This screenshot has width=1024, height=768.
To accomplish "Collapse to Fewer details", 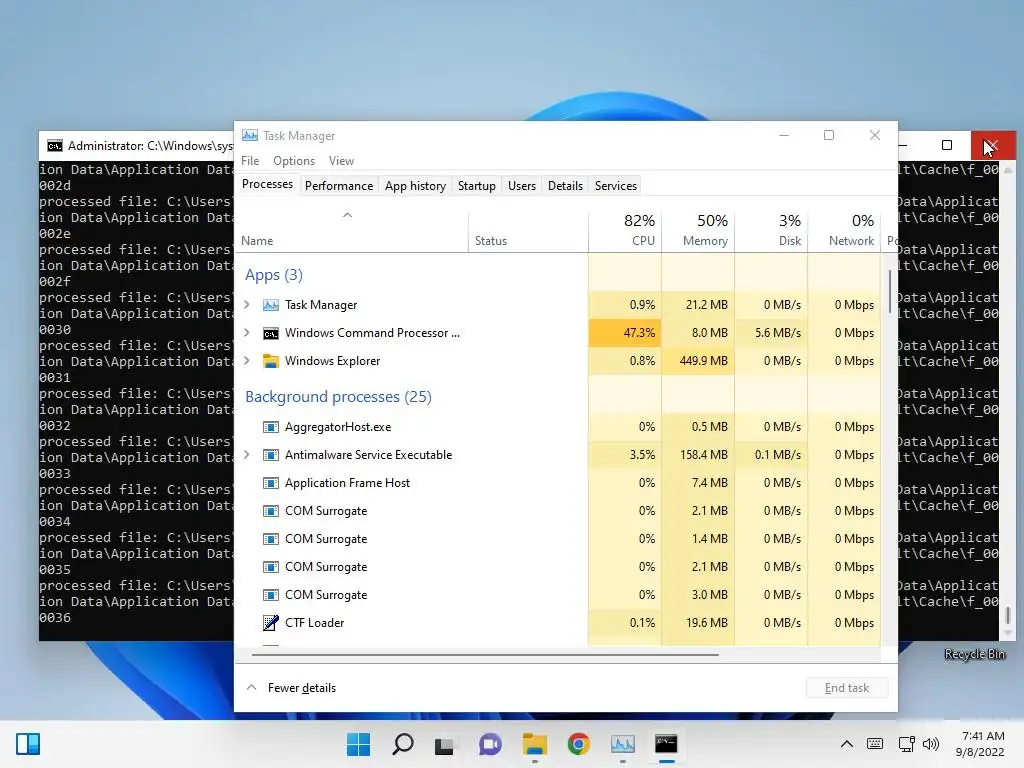I will coord(291,688).
